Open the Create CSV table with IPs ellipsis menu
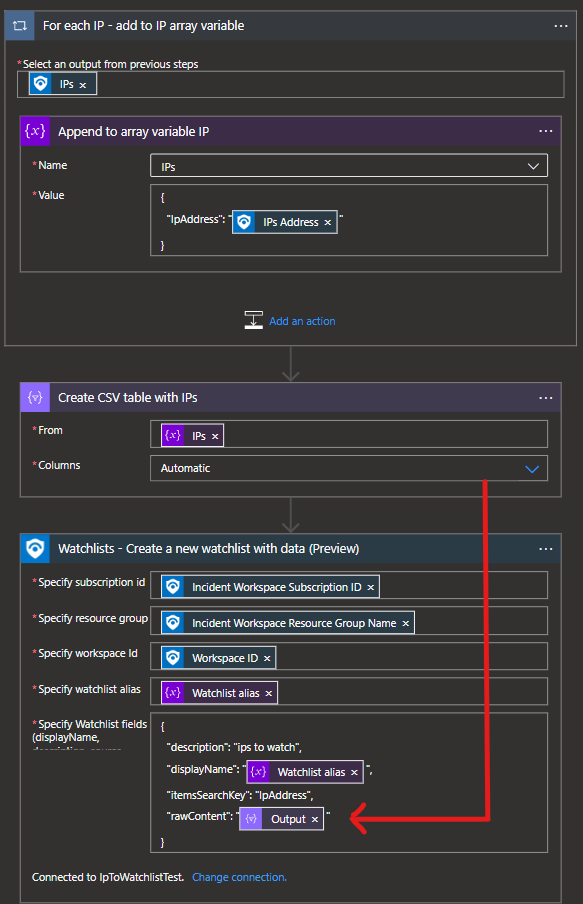The width and height of the screenshot is (583, 904). click(x=546, y=398)
